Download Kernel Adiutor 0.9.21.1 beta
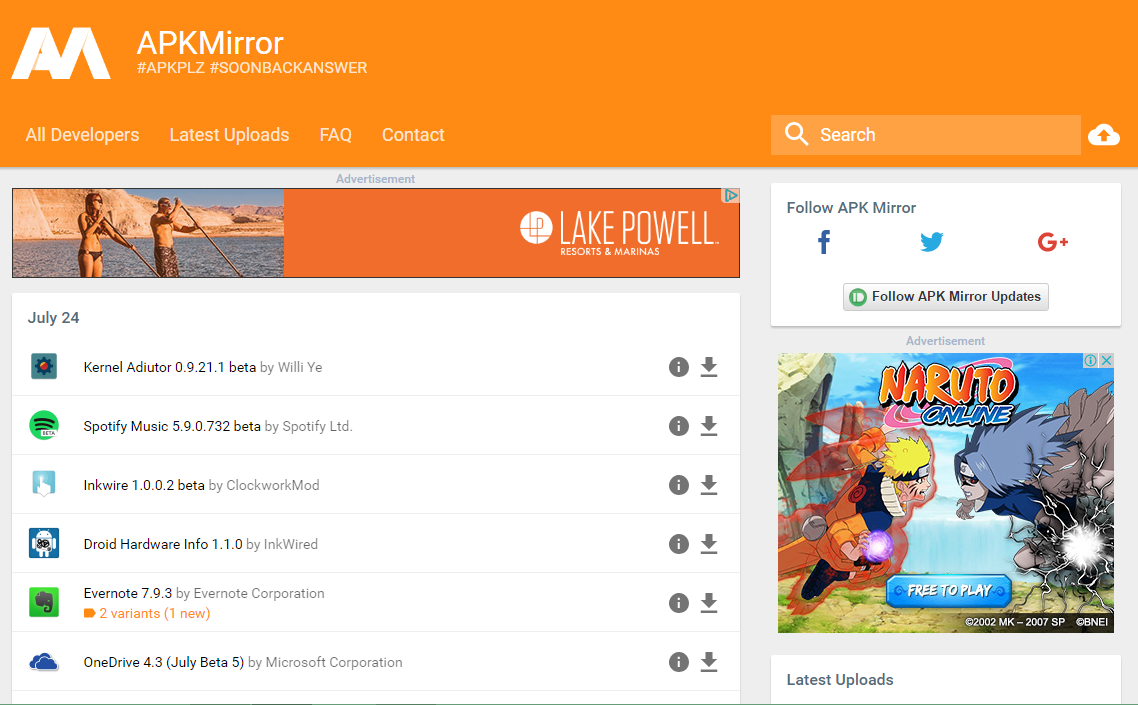This screenshot has height=705, width=1138. pos(709,367)
